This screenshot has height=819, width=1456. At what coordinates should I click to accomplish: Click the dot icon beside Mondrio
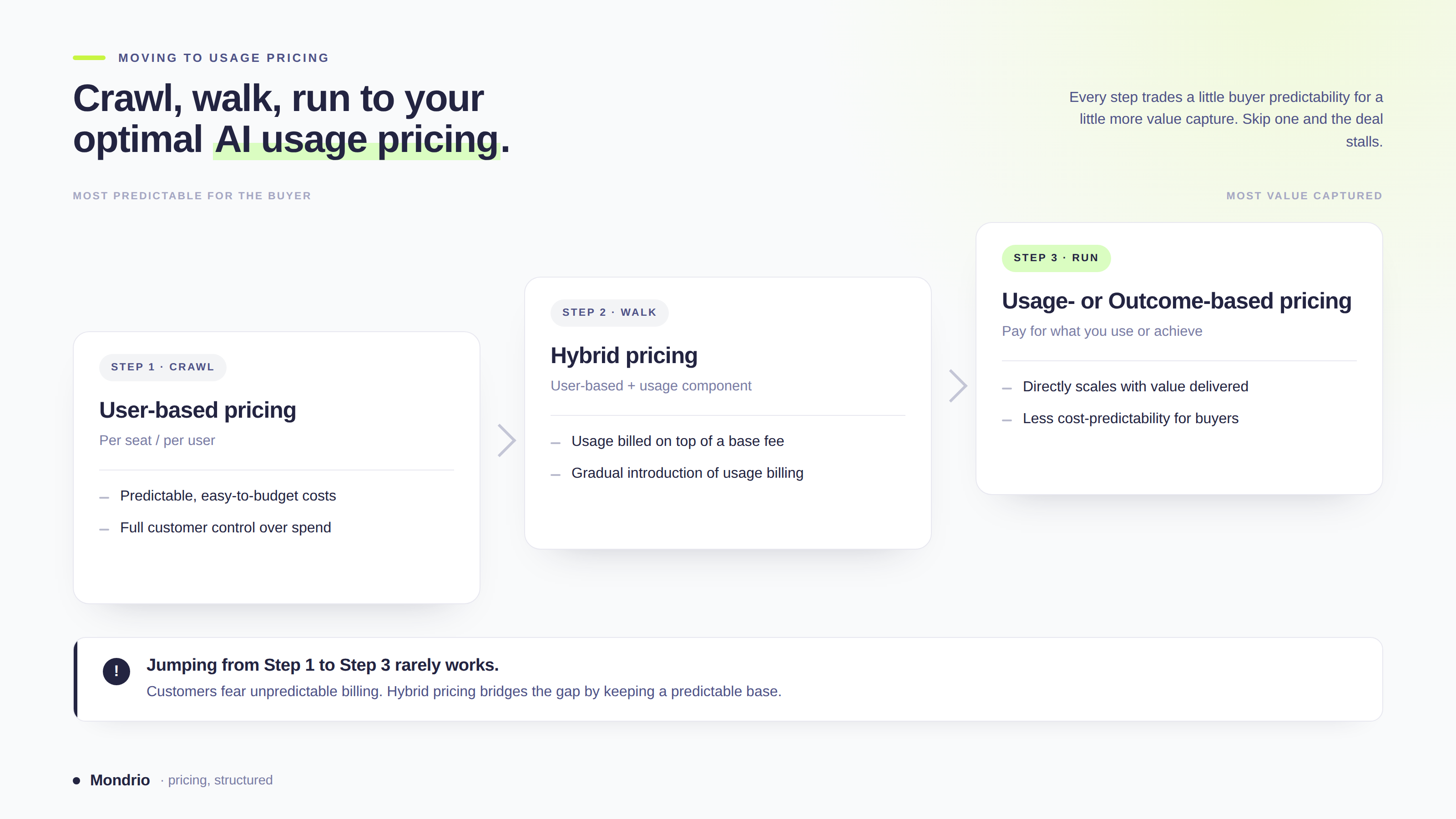click(76, 781)
